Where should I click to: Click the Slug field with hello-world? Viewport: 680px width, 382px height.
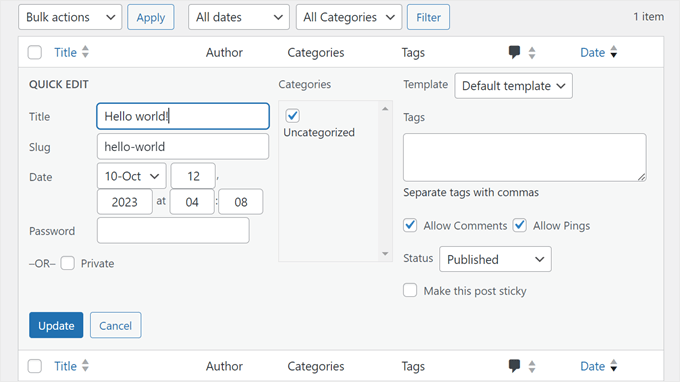(183, 147)
